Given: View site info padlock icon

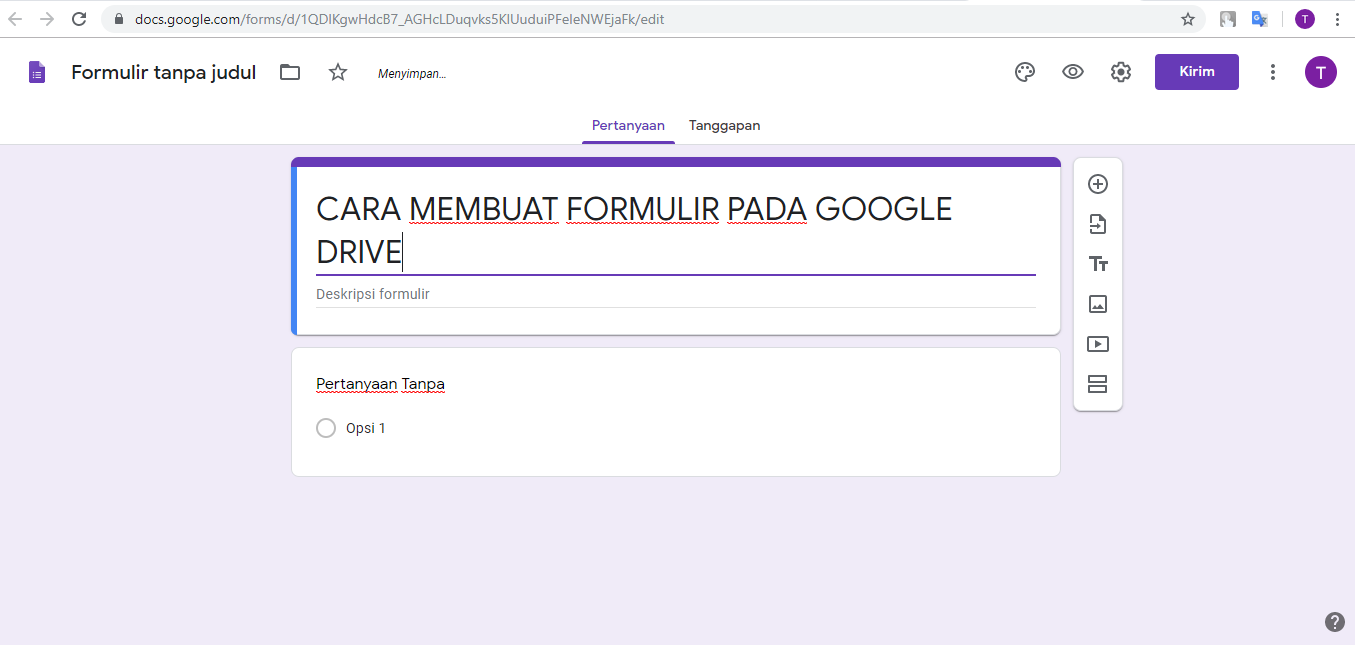Looking at the screenshot, I should coord(119,19).
